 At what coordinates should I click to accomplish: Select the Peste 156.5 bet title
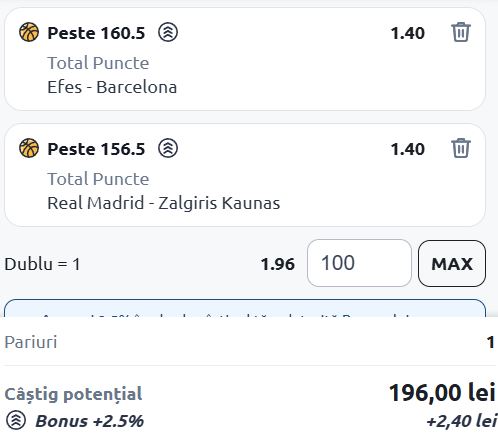[96, 149]
